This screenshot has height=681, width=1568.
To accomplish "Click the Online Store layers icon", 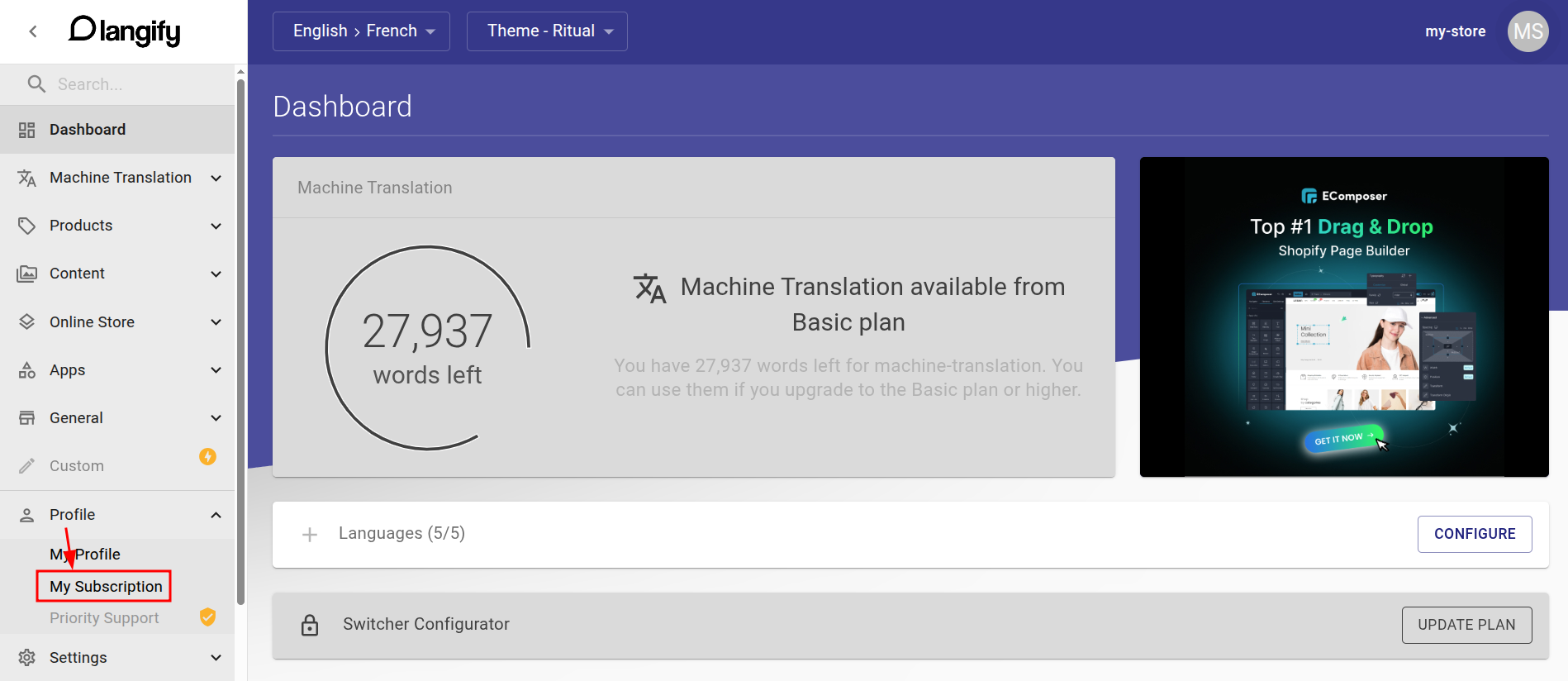I will pos(27,321).
